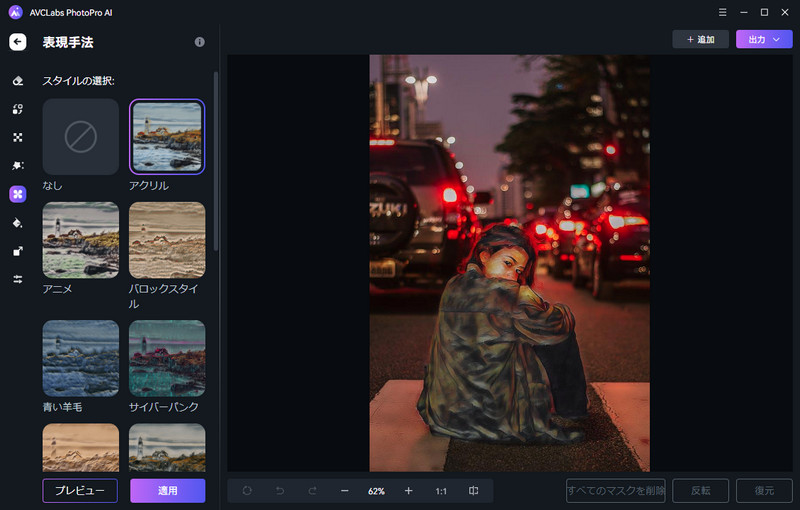Click the reset circle icon in bottom toolbar
The image size is (800, 510).
point(247,491)
